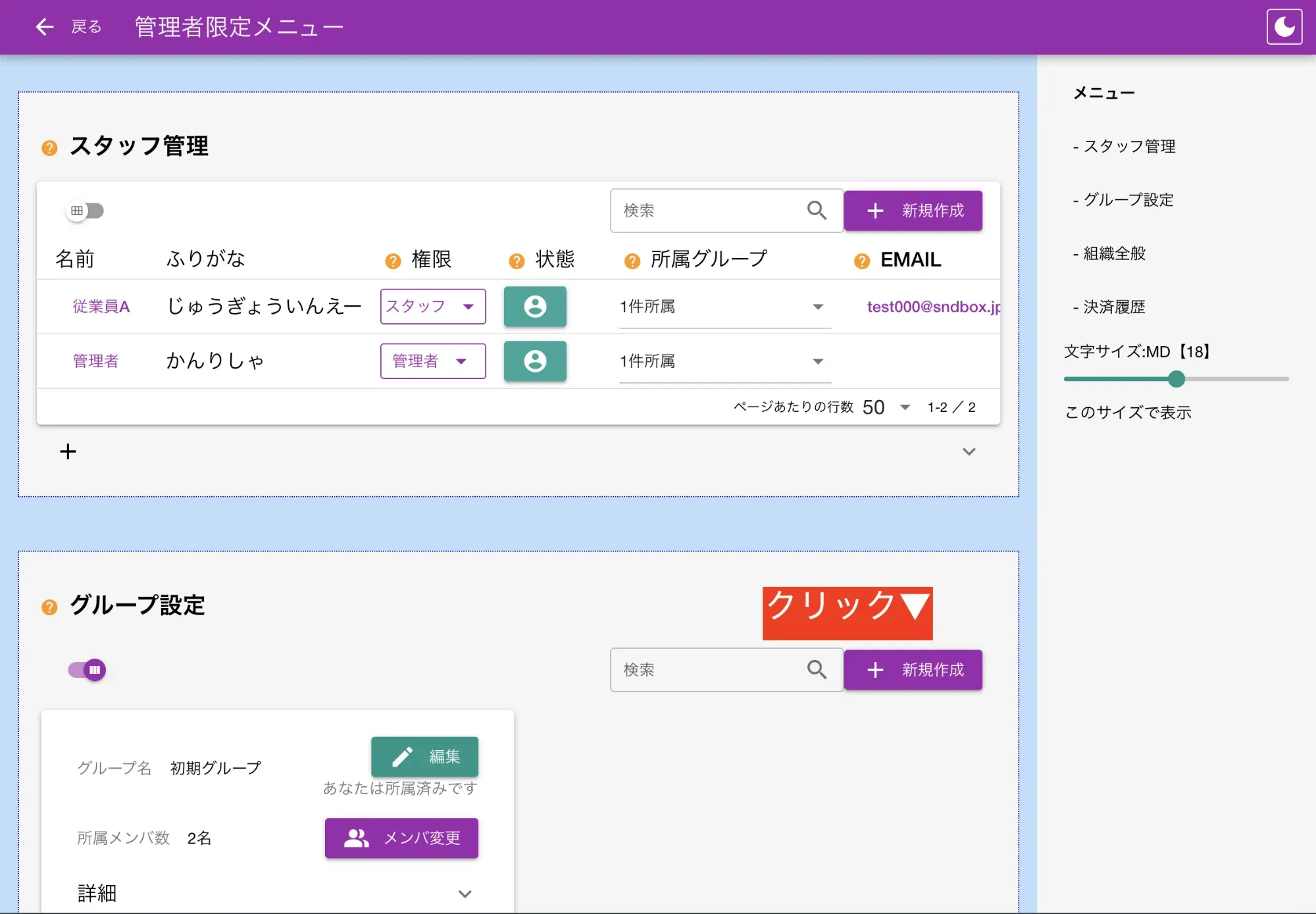Click the 新規作成 button in group settings
The height and width of the screenshot is (914, 1316).
point(913,669)
